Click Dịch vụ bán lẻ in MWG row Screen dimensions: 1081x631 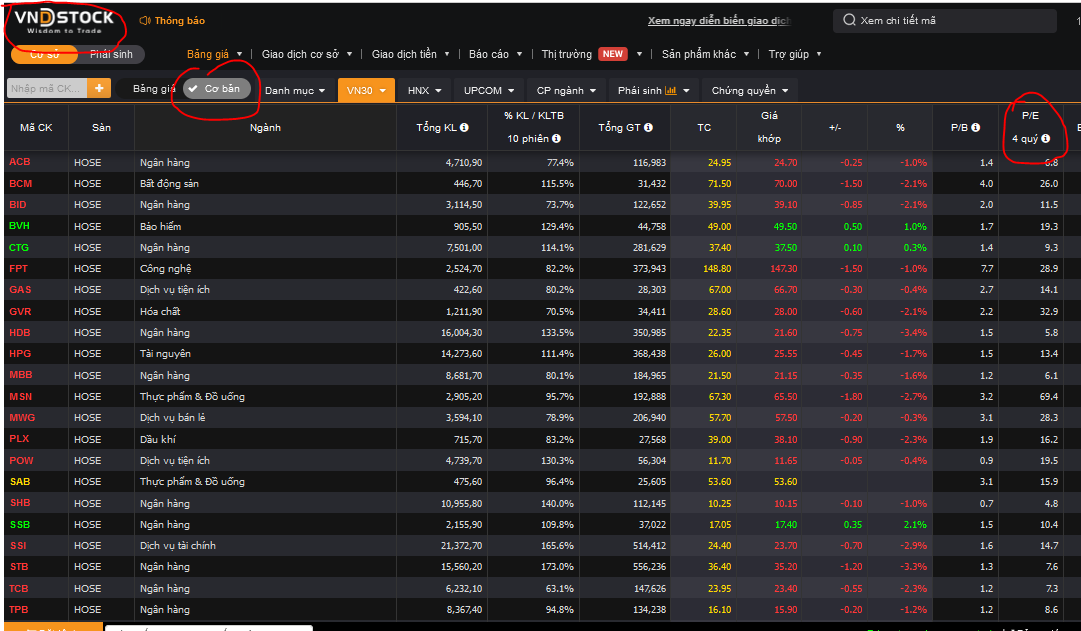coord(172,417)
